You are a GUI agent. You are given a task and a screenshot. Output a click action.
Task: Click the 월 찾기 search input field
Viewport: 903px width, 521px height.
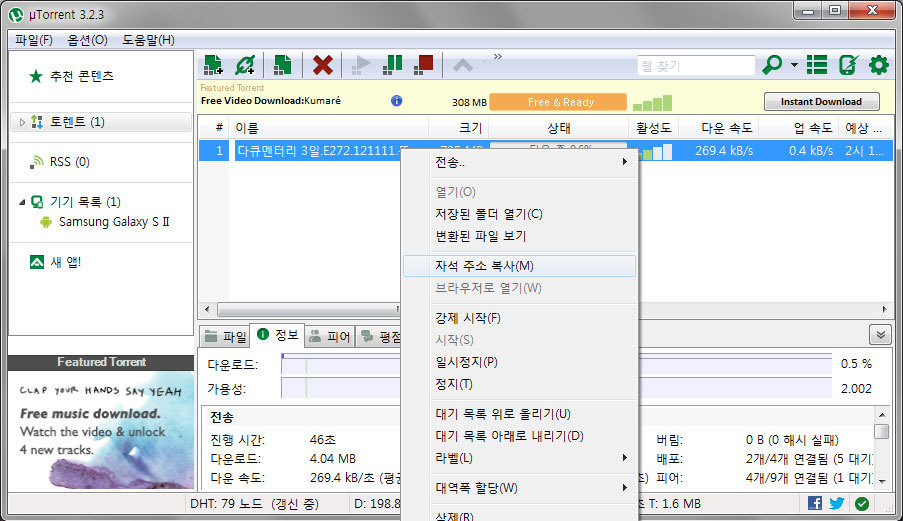(x=696, y=66)
